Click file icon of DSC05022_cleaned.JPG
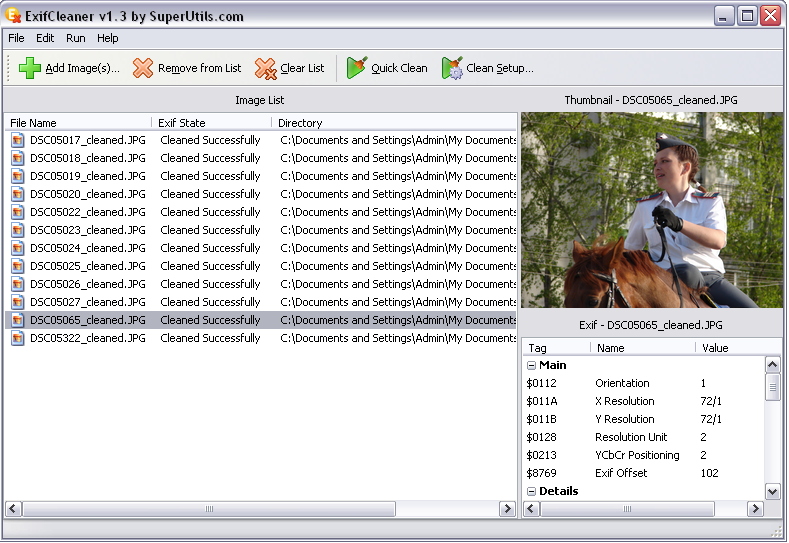The width and height of the screenshot is (789, 543). (x=18, y=212)
